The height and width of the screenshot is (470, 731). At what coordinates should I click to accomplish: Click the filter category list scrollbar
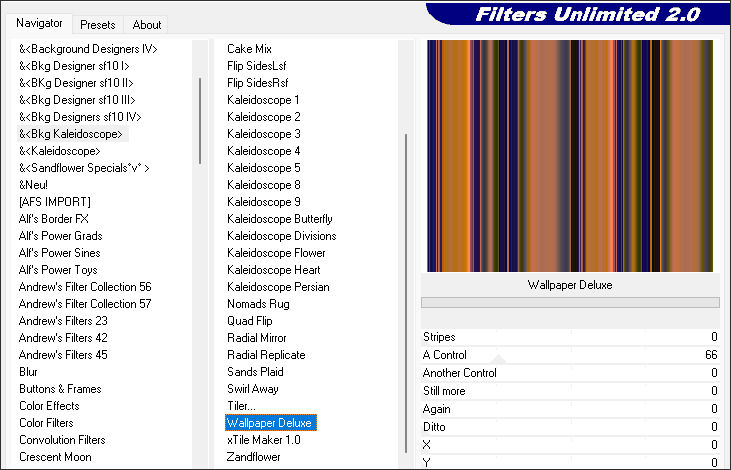click(x=201, y=120)
